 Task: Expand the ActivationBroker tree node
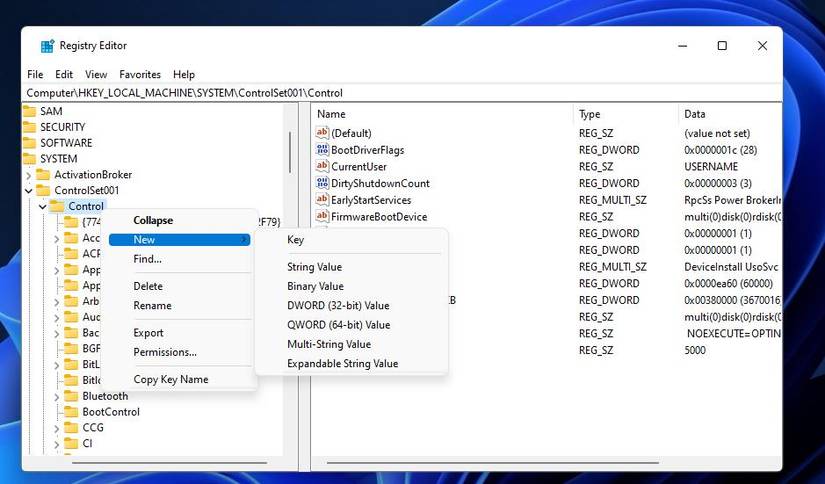29,175
